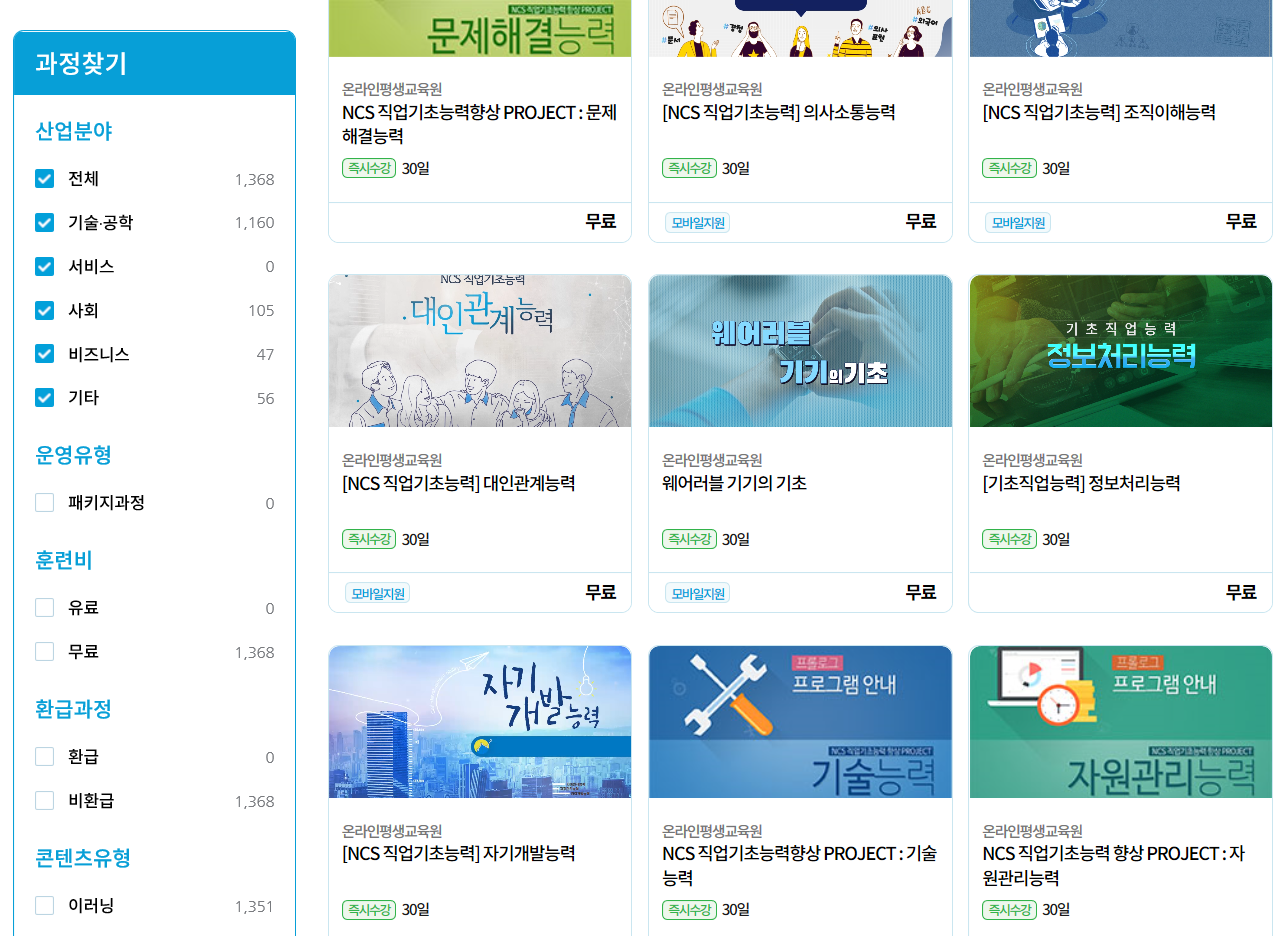Screen dimensions: 1284x936
Task: Click 온라인평생교육원 provider on 웨어러블 기기 card
Action: [712, 460]
